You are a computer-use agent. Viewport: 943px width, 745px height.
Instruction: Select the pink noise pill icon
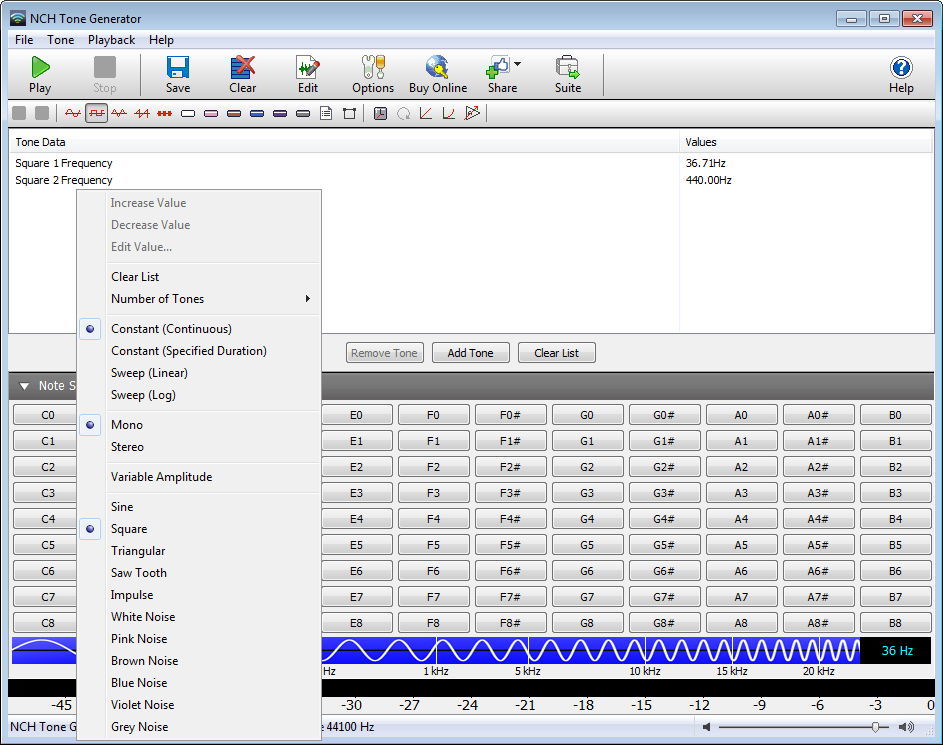coord(211,113)
